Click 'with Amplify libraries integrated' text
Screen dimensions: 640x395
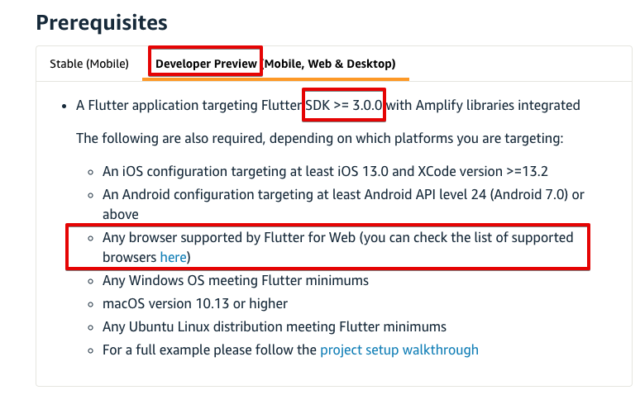483,105
